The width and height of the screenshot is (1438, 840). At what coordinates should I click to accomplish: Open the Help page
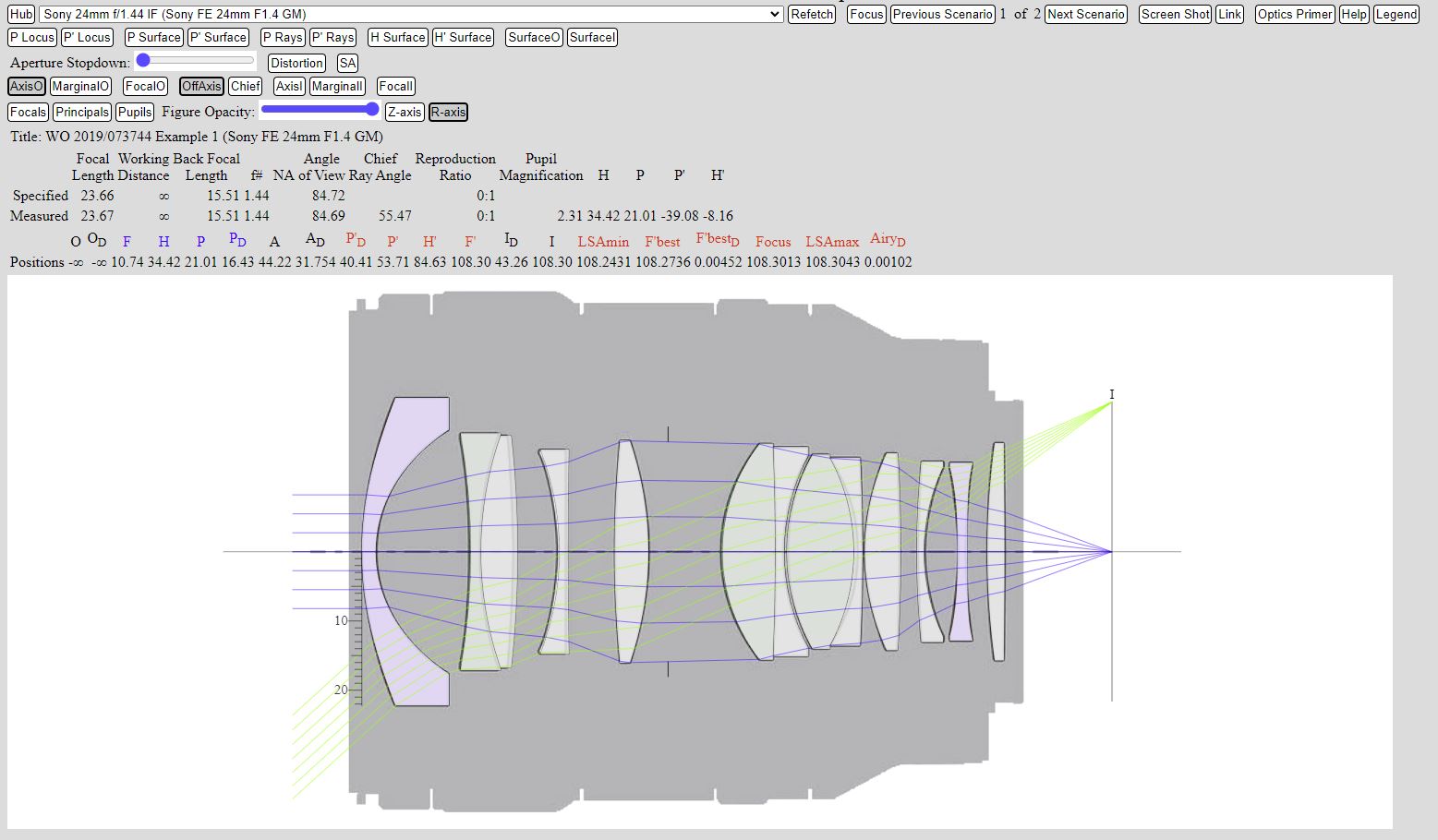1354,14
